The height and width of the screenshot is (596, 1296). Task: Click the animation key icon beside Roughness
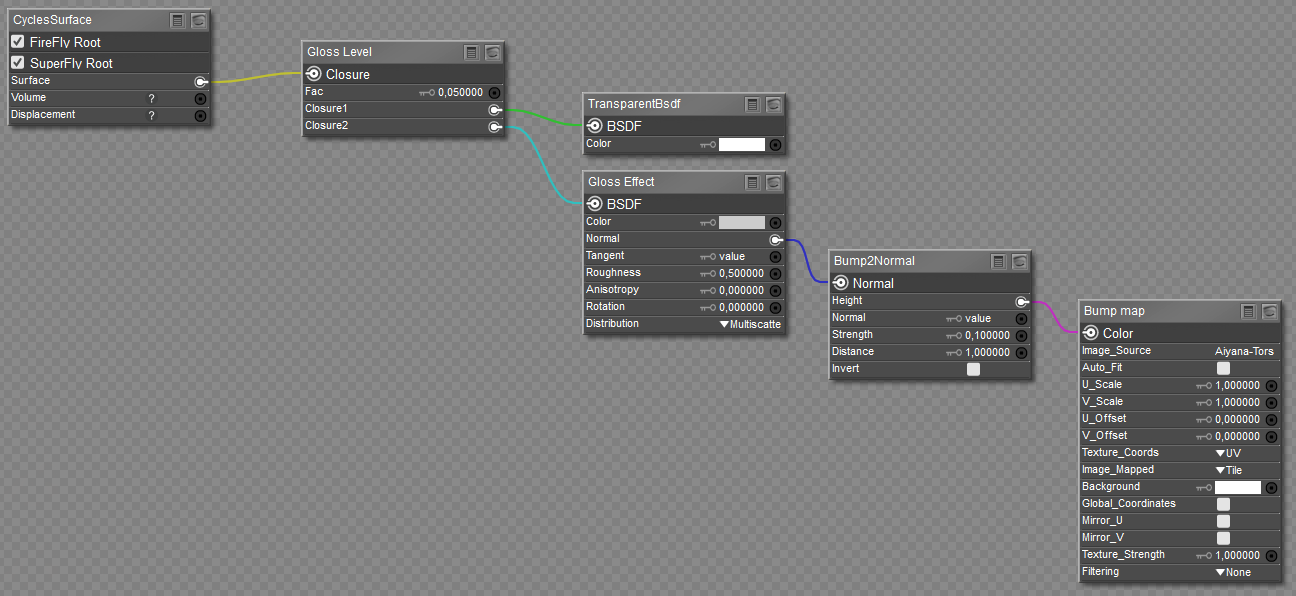[708, 274]
